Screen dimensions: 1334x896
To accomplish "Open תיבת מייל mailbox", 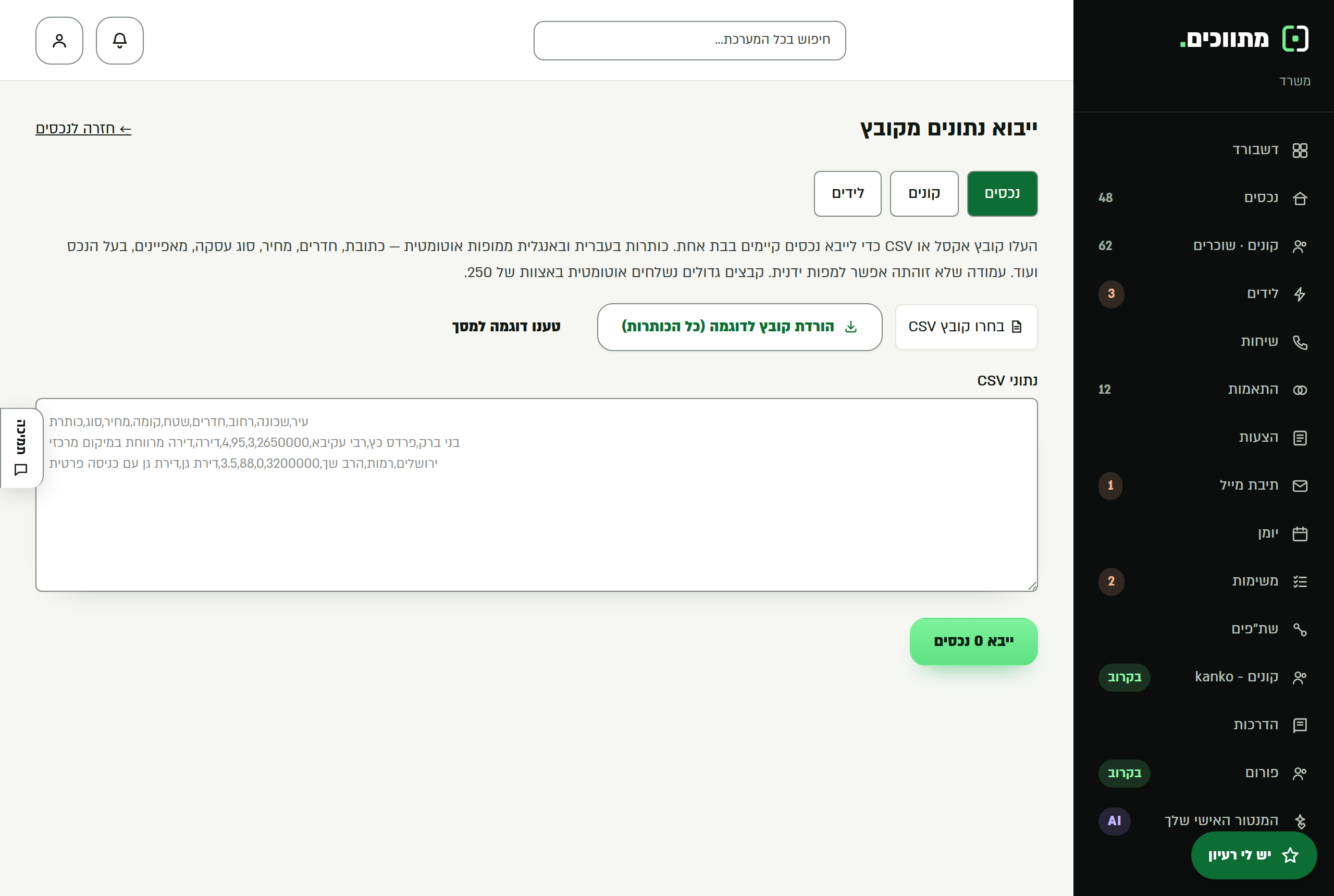I will point(1203,485).
